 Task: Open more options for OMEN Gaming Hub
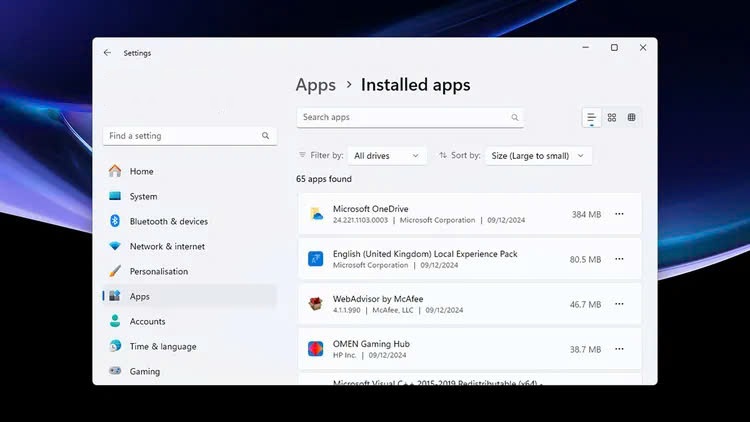click(620, 349)
